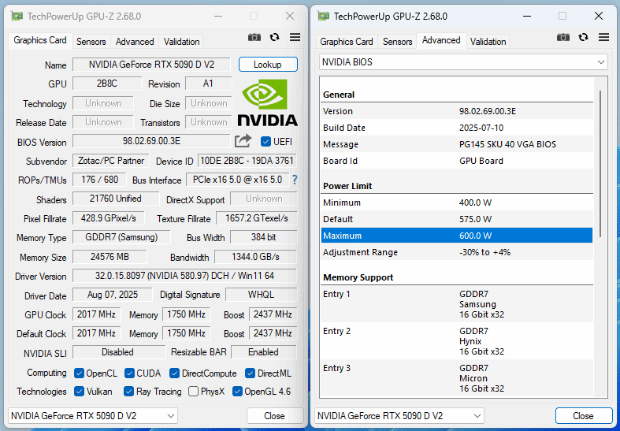The width and height of the screenshot is (620, 431).
Task: Open hamburger menu in left GPU-Z window
Action: coord(295,37)
